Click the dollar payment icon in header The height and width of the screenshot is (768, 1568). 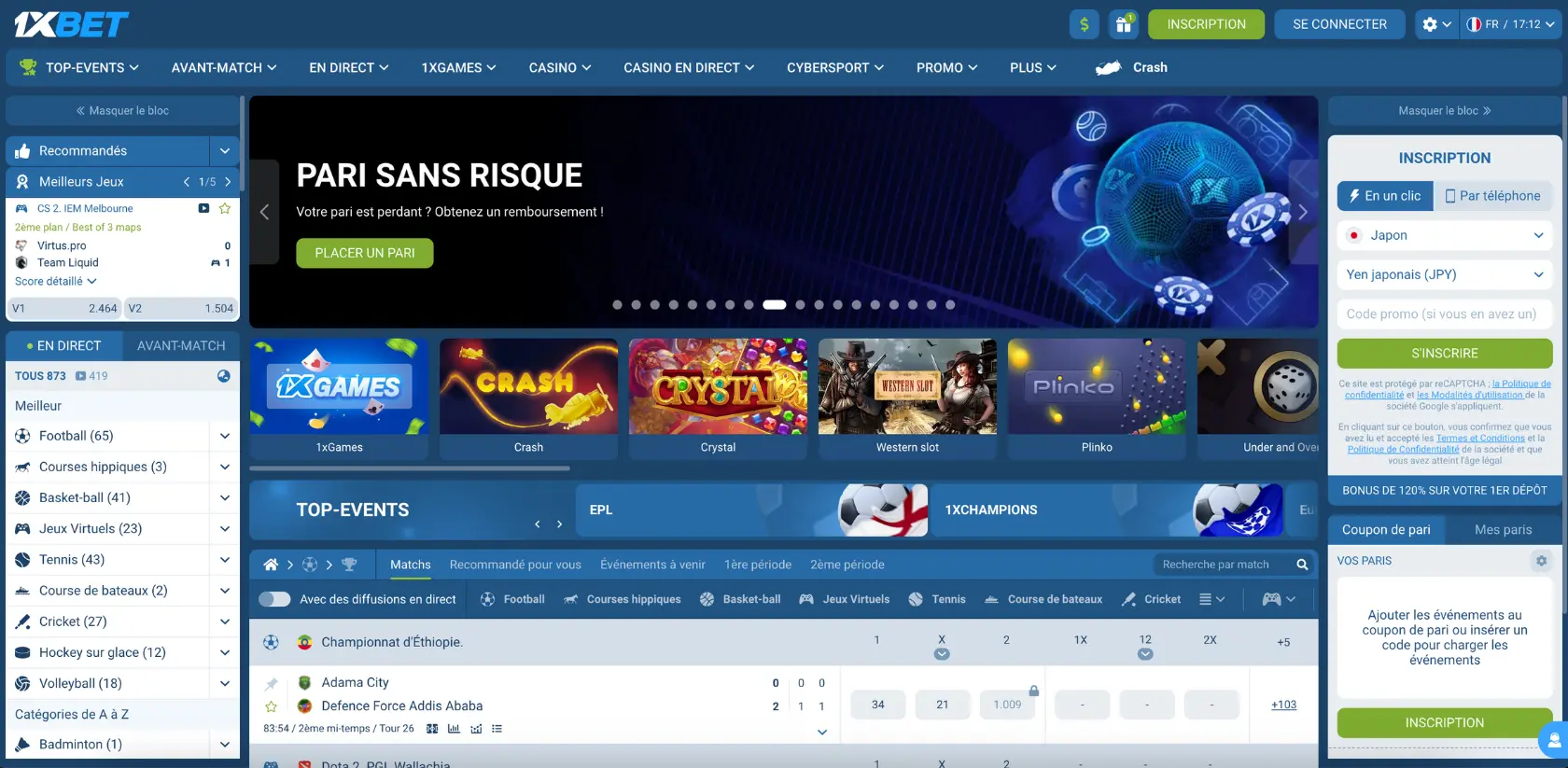tap(1084, 24)
